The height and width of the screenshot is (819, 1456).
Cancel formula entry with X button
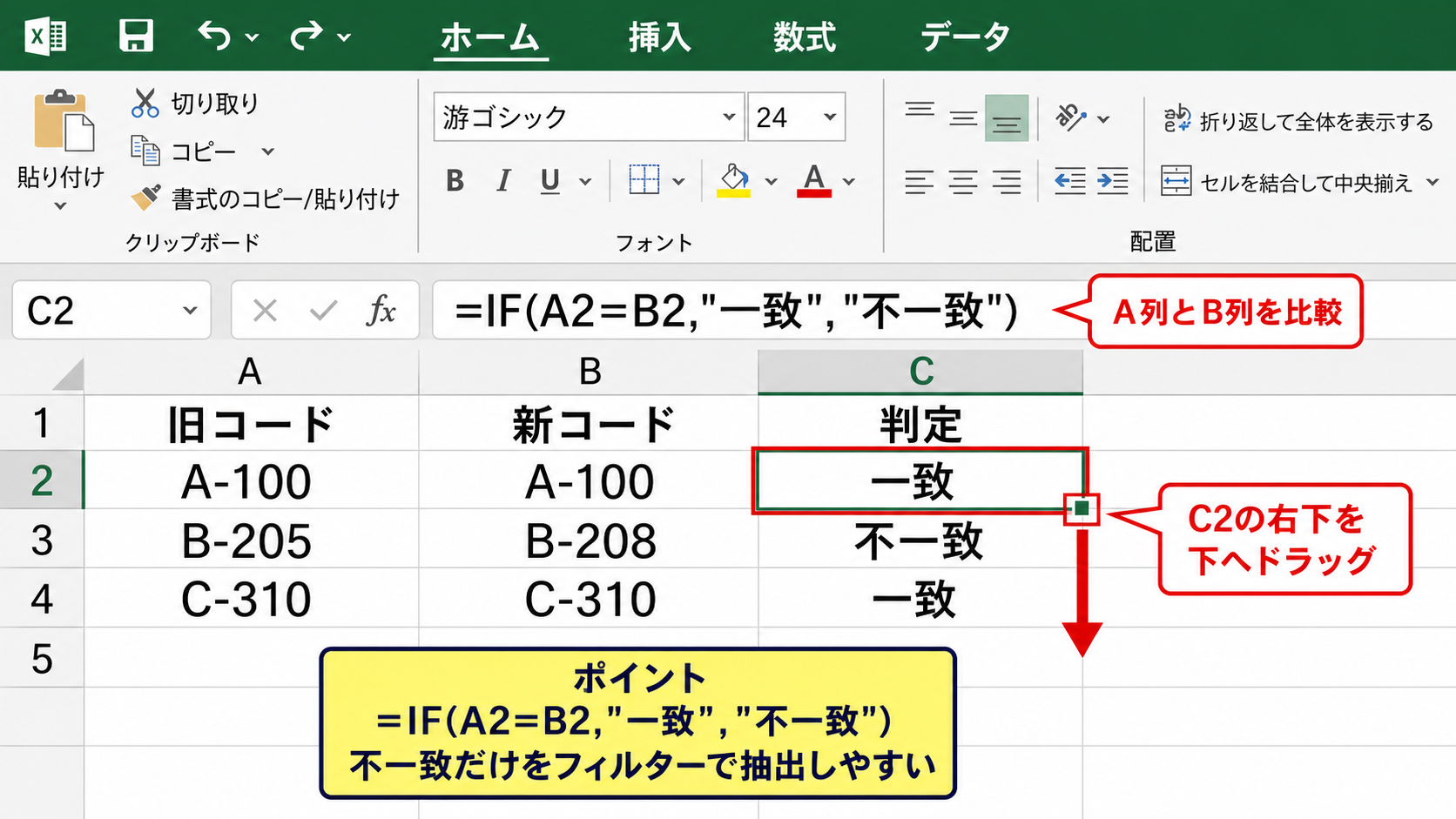[265, 311]
